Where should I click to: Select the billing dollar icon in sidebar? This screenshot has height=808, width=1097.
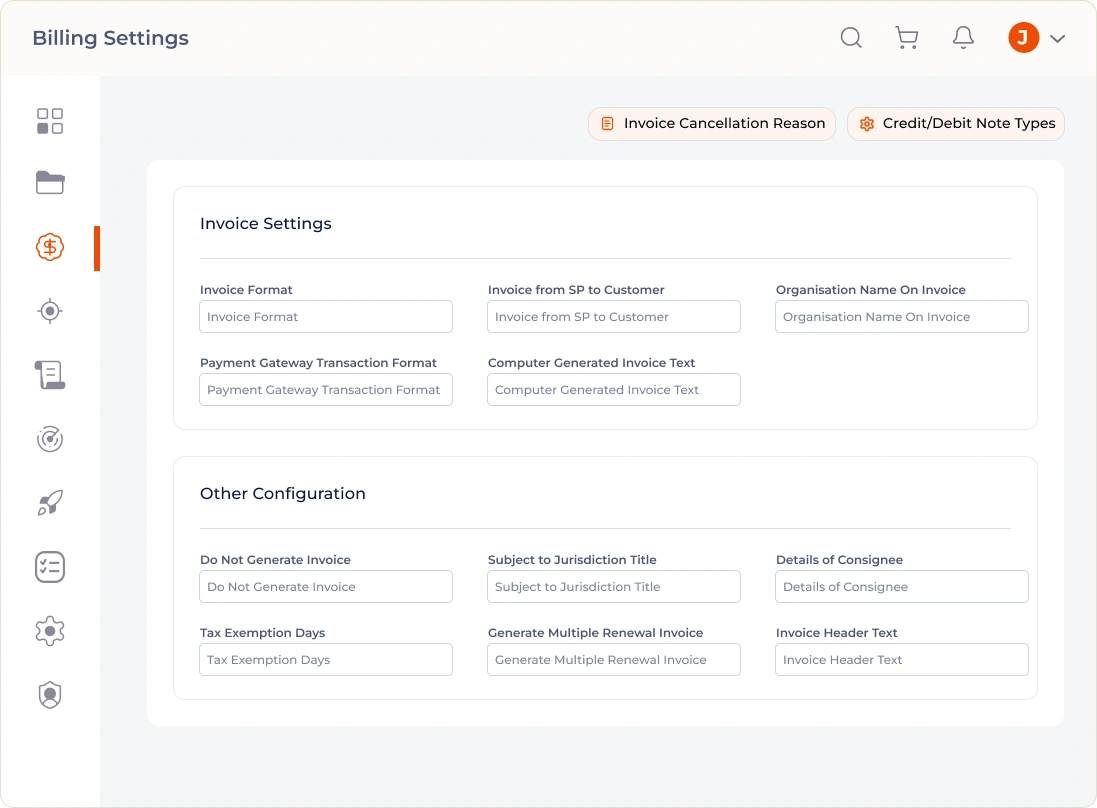click(50, 247)
